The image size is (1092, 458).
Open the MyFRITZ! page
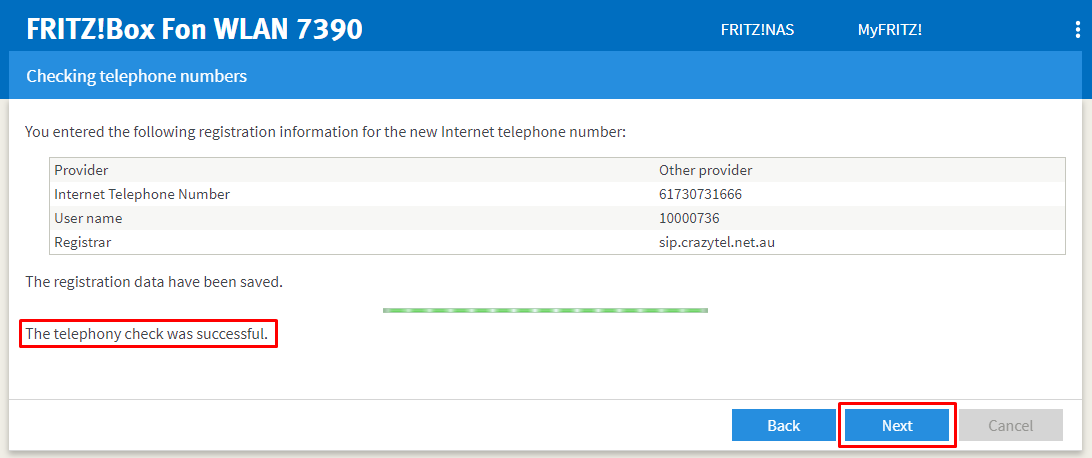tap(889, 30)
